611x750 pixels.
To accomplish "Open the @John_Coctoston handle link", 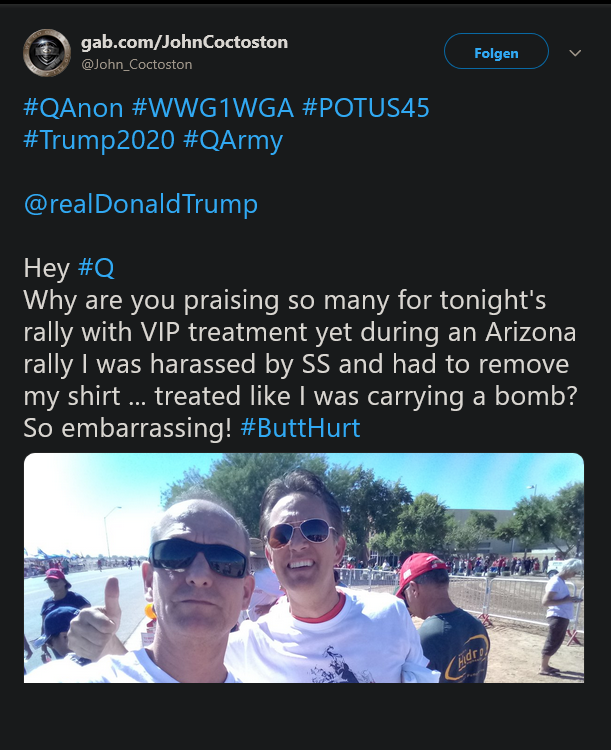I will click(x=136, y=64).
